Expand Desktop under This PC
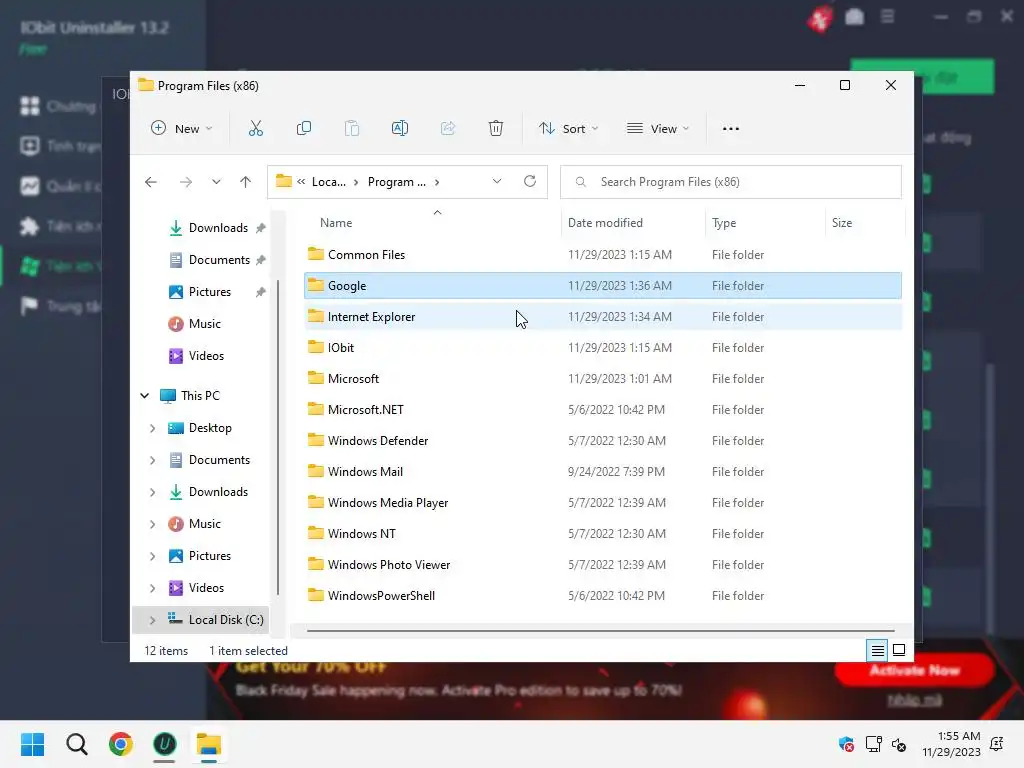The width and height of the screenshot is (1024, 768). click(152, 428)
